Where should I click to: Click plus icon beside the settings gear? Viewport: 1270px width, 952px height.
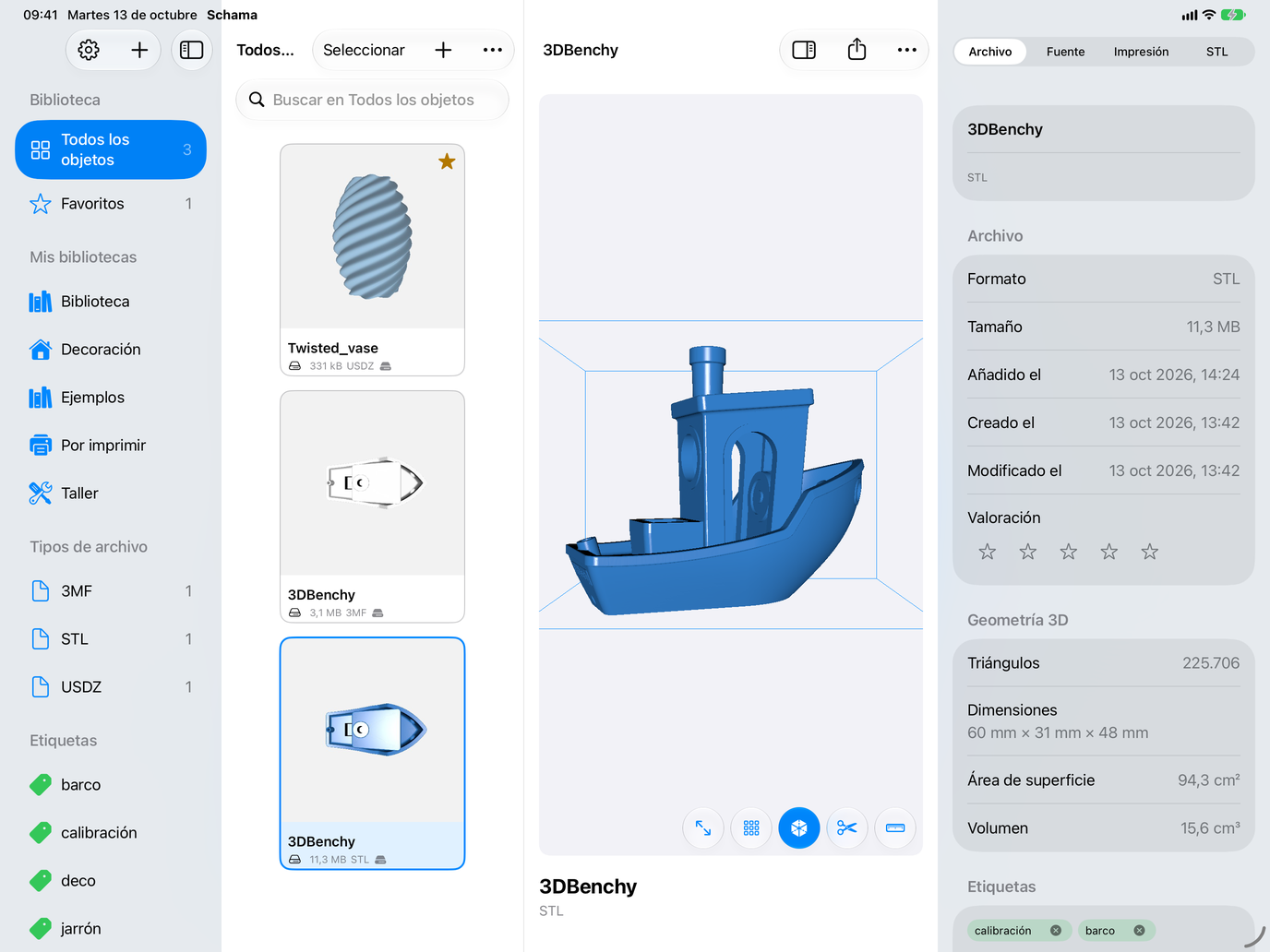click(x=139, y=50)
